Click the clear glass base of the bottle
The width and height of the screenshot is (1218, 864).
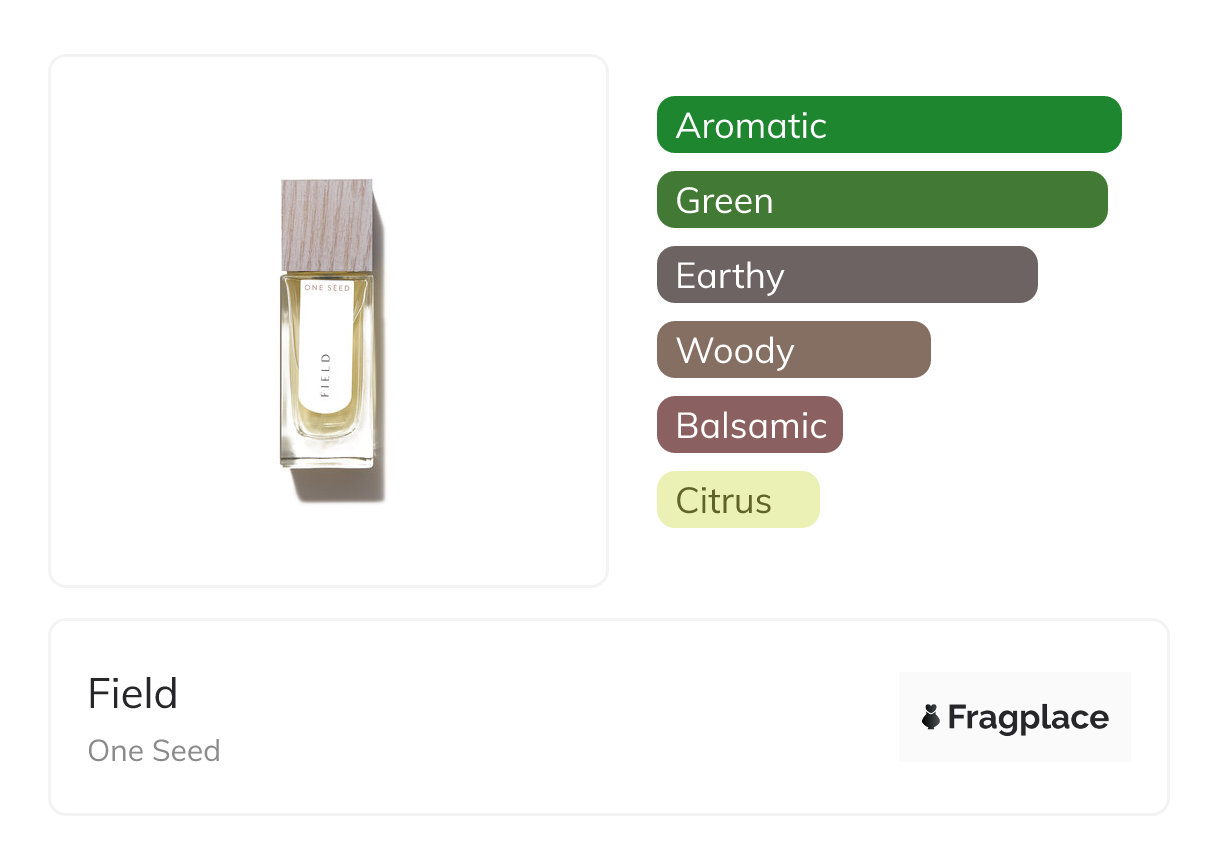[x=327, y=454]
